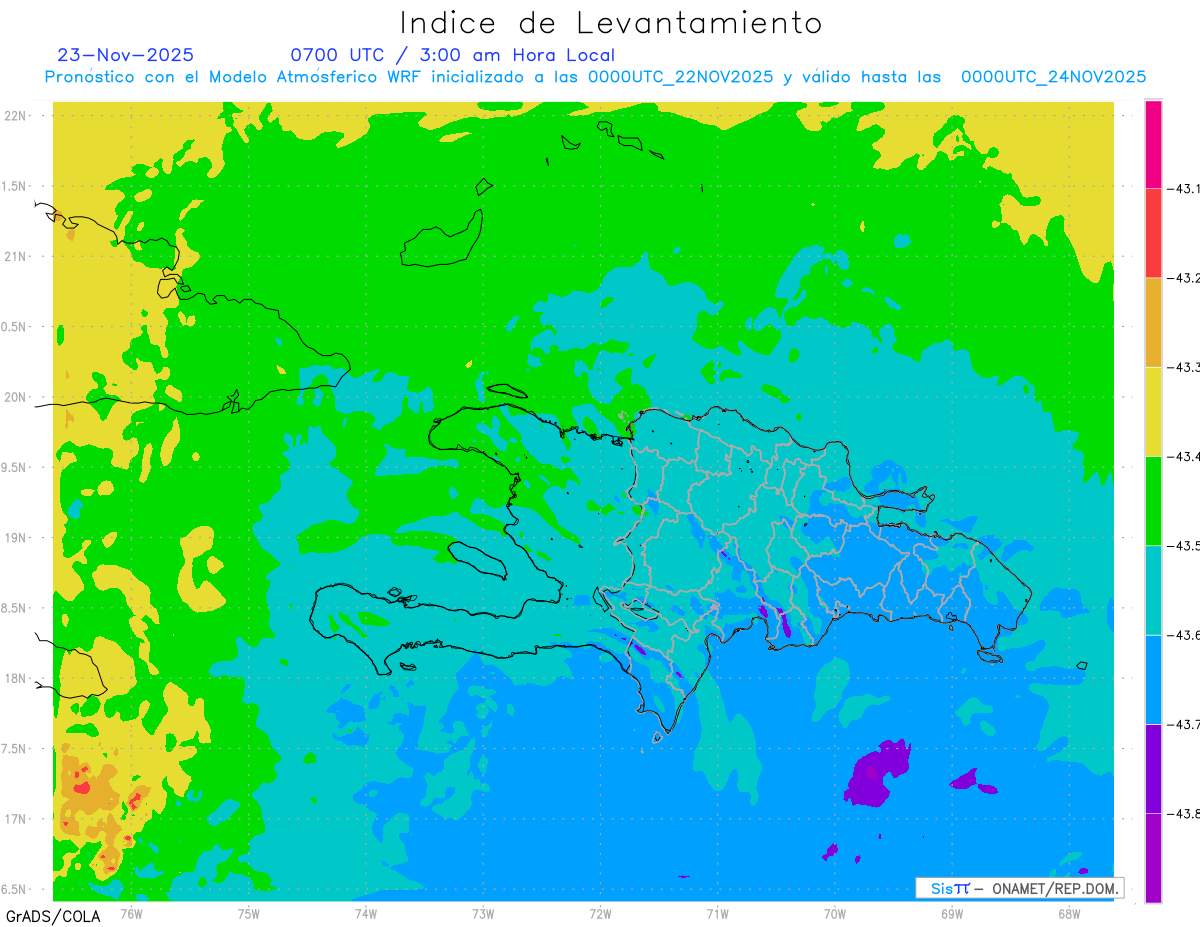Click the '20N' latitude label
The height and width of the screenshot is (927, 1200).
(16, 397)
